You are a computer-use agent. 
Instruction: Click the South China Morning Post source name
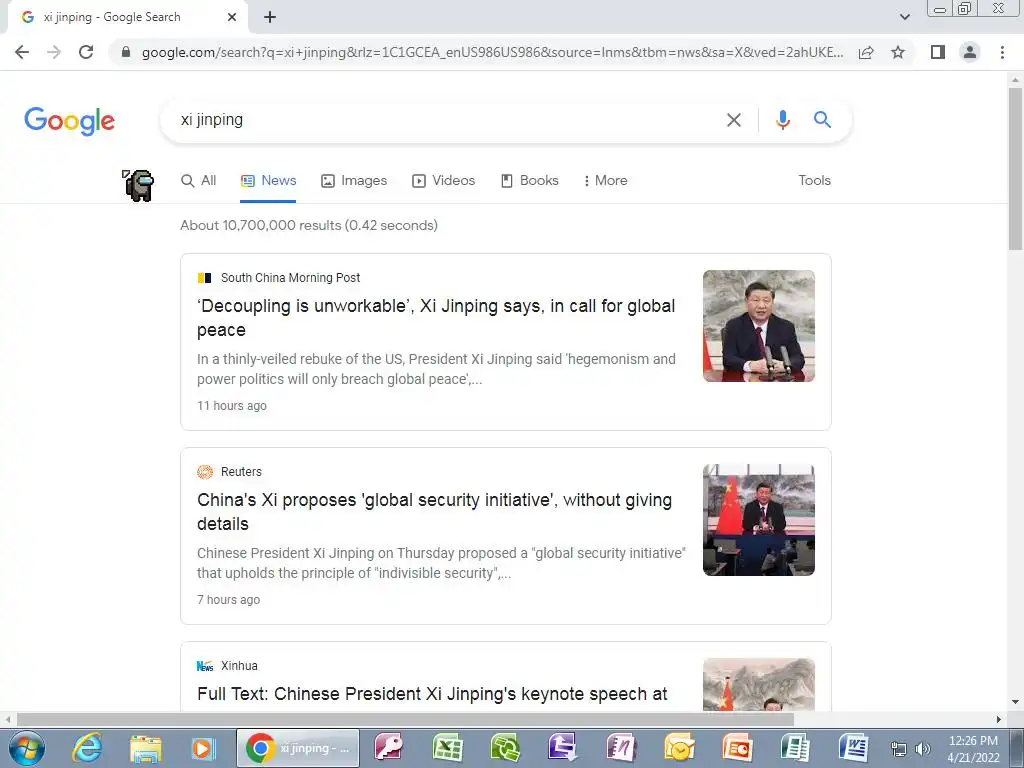[290, 278]
